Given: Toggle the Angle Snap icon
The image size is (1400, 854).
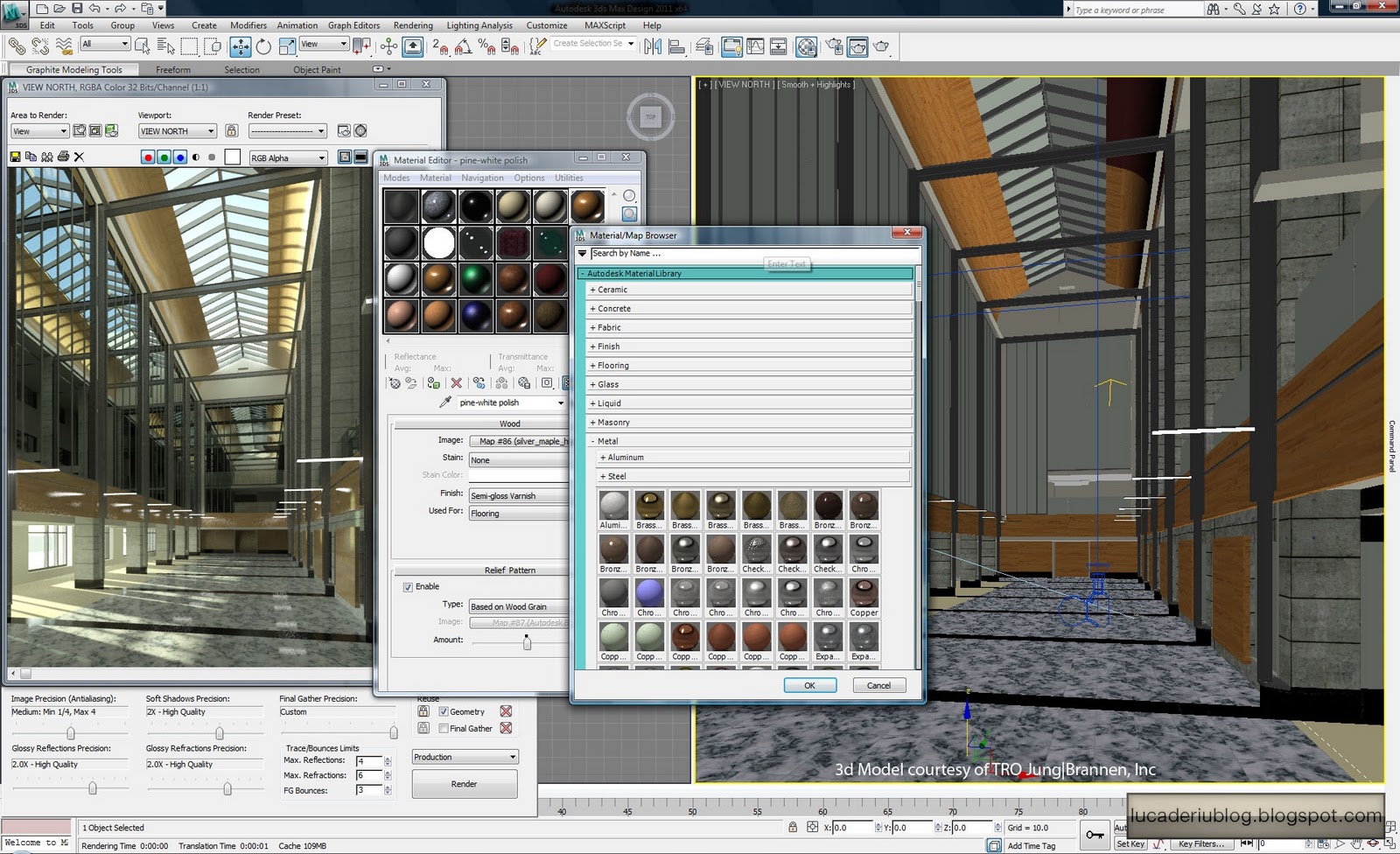Looking at the screenshot, I should point(464,46).
